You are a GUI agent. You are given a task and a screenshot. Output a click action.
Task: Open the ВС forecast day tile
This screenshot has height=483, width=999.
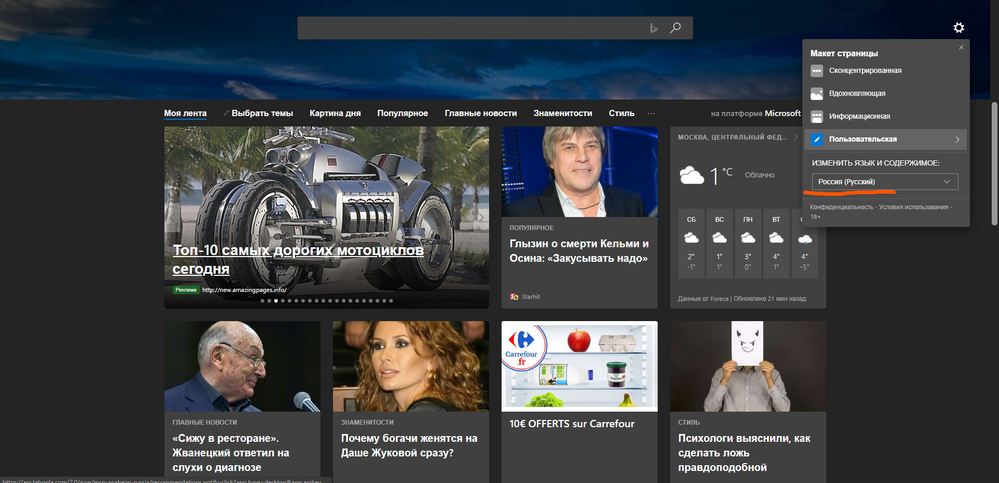click(x=719, y=243)
